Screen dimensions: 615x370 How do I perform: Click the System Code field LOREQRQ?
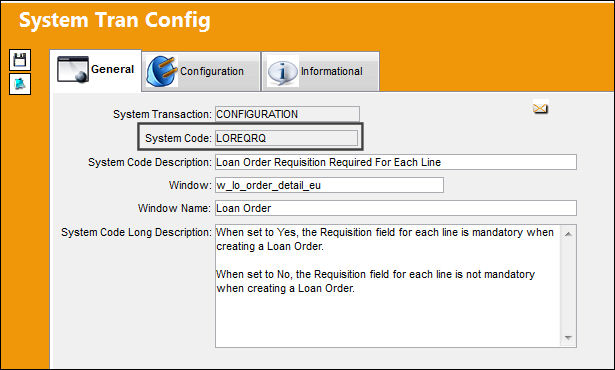click(x=286, y=138)
